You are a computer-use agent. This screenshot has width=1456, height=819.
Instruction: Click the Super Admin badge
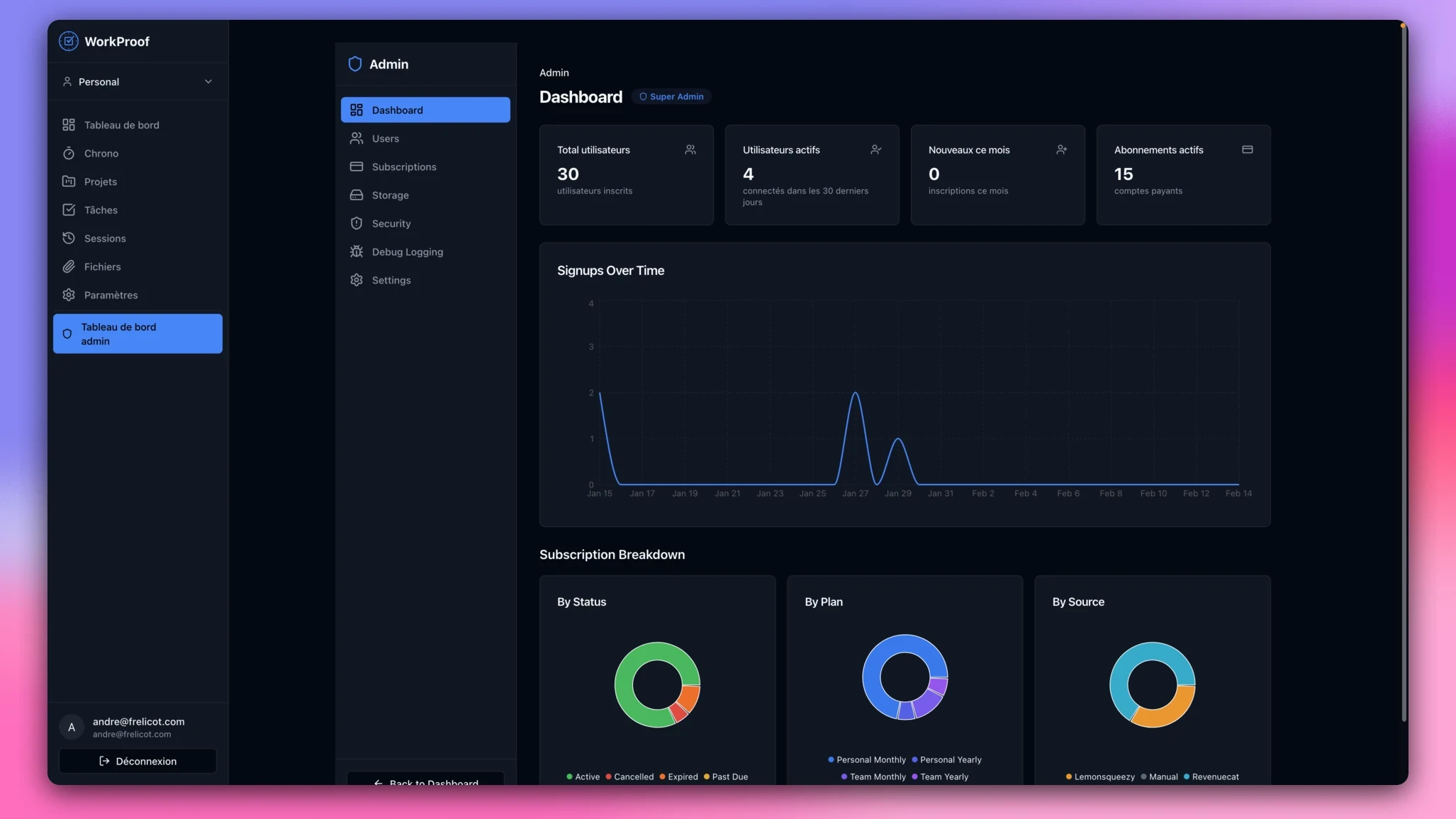[x=671, y=96]
